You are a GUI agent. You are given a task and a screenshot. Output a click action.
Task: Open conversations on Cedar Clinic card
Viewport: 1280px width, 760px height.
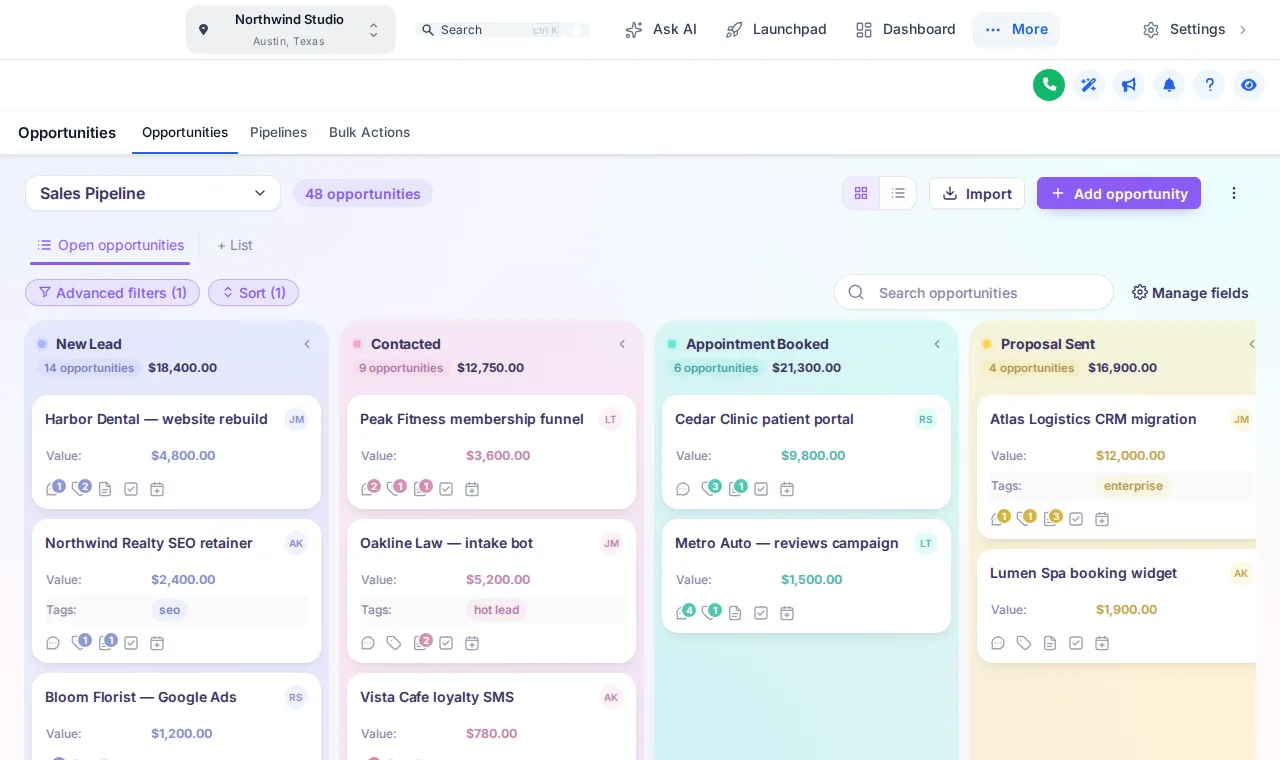[x=683, y=489]
